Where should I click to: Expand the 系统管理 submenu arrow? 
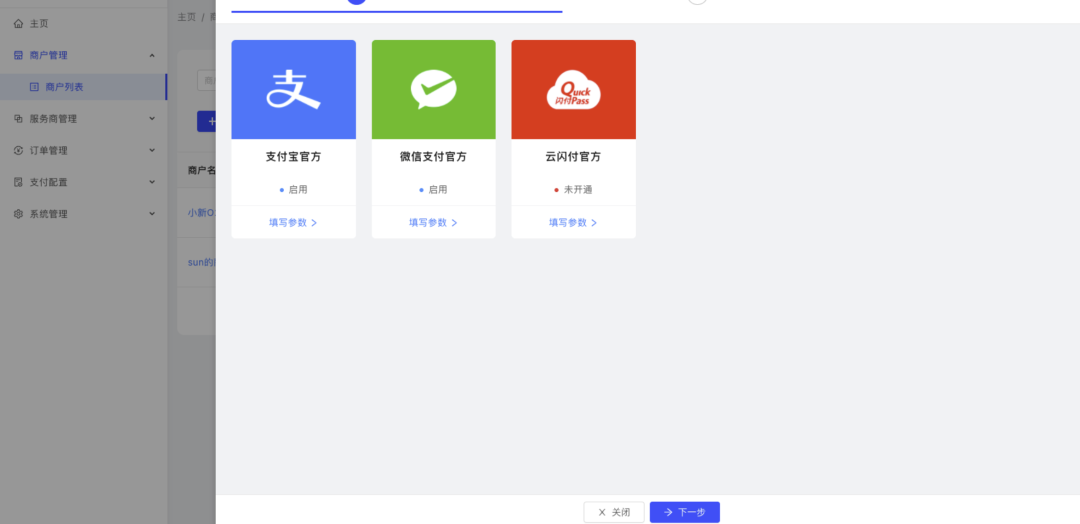pos(152,214)
